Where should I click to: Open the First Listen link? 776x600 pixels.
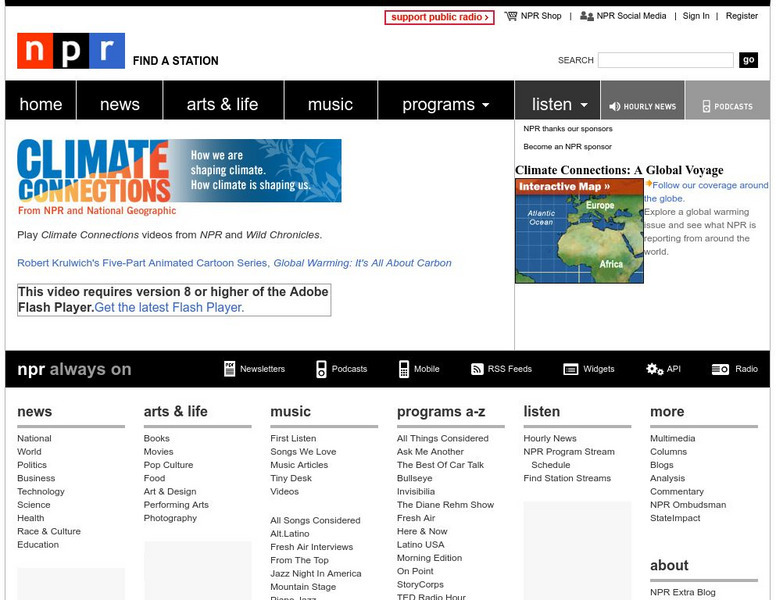(x=293, y=438)
